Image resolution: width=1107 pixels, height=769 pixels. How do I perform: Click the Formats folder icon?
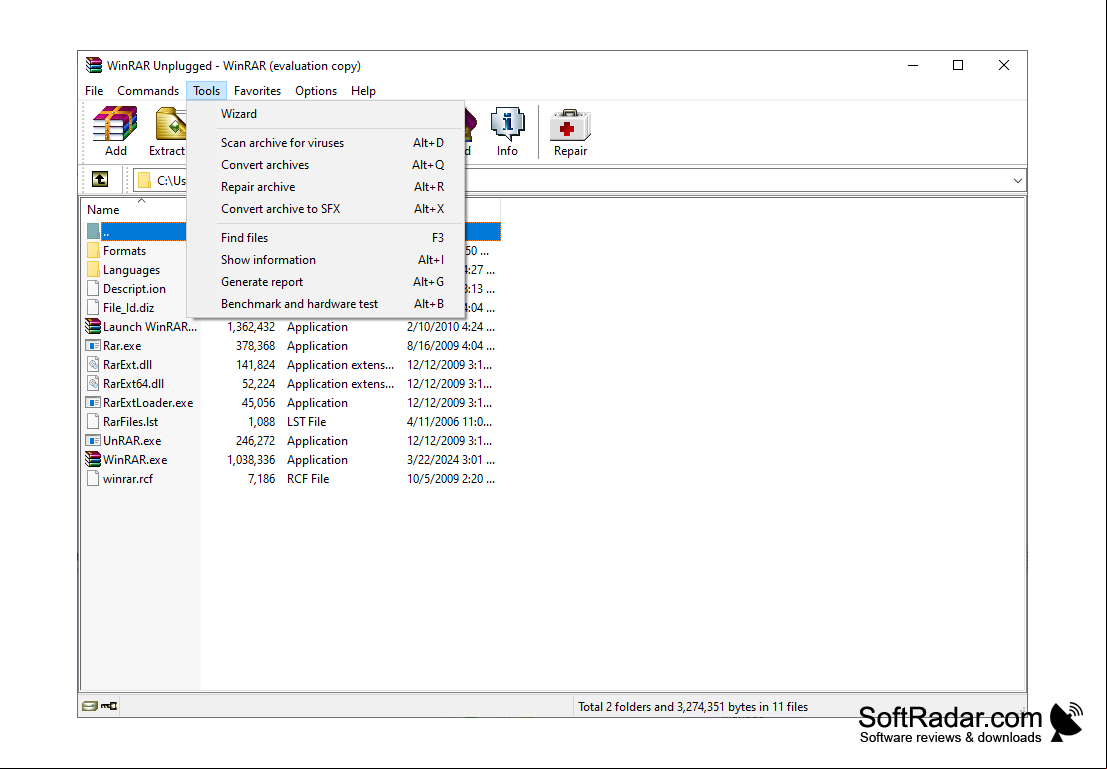pos(93,251)
